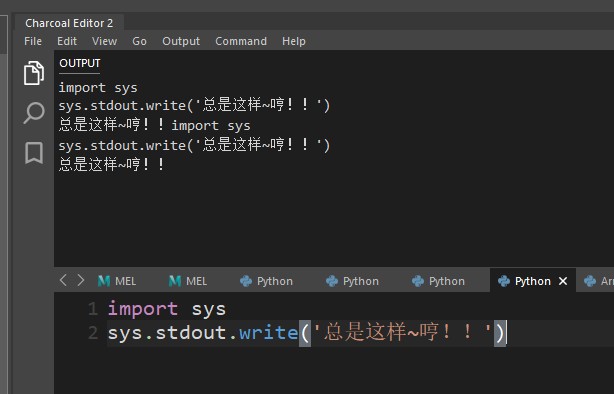Show previous tabs with left chevron

[63, 280]
